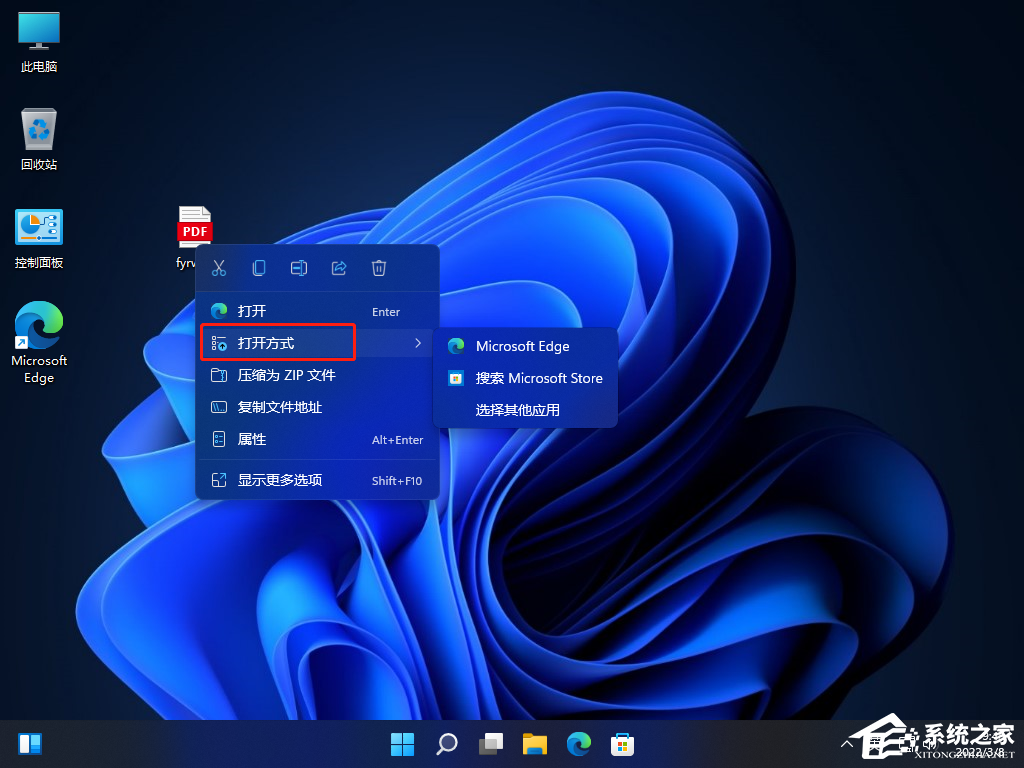Open Microsoft Store from the taskbar
Screen dimensions: 1024x768
(622, 744)
